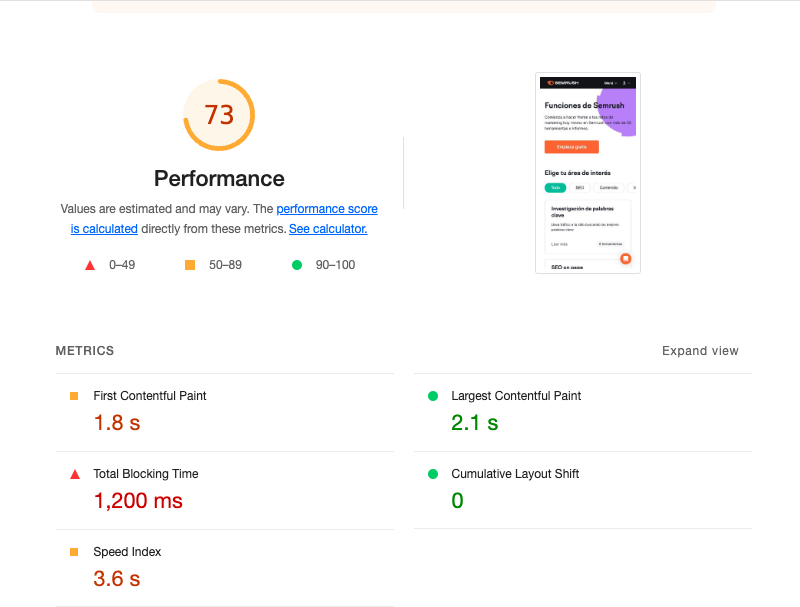The image size is (800, 607).
Task: Click the green circle beside Cumulative Layout Shift
Action: click(x=433, y=474)
